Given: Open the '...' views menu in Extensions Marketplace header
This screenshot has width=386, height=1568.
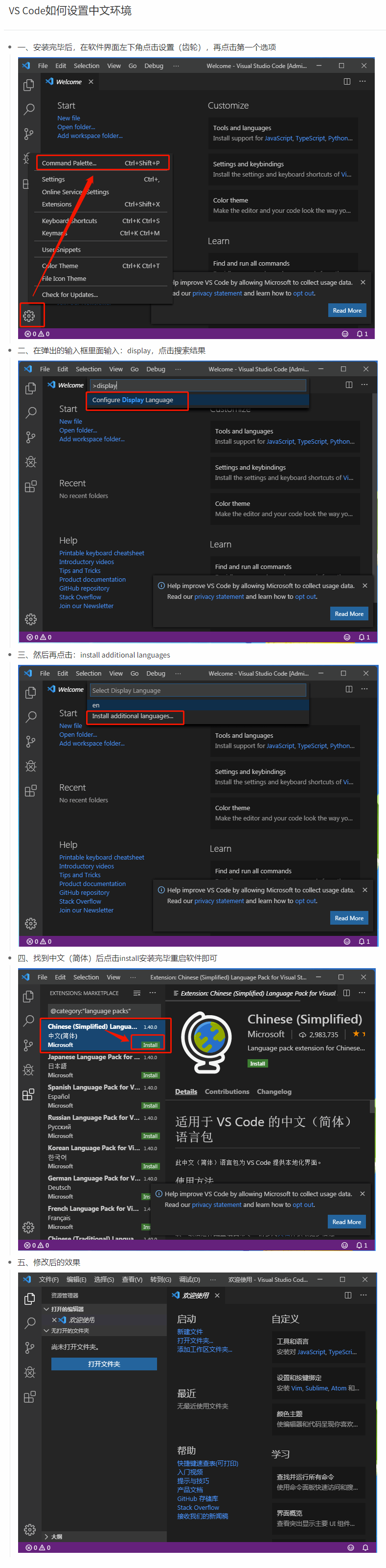Looking at the screenshot, I should tap(152, 993).
